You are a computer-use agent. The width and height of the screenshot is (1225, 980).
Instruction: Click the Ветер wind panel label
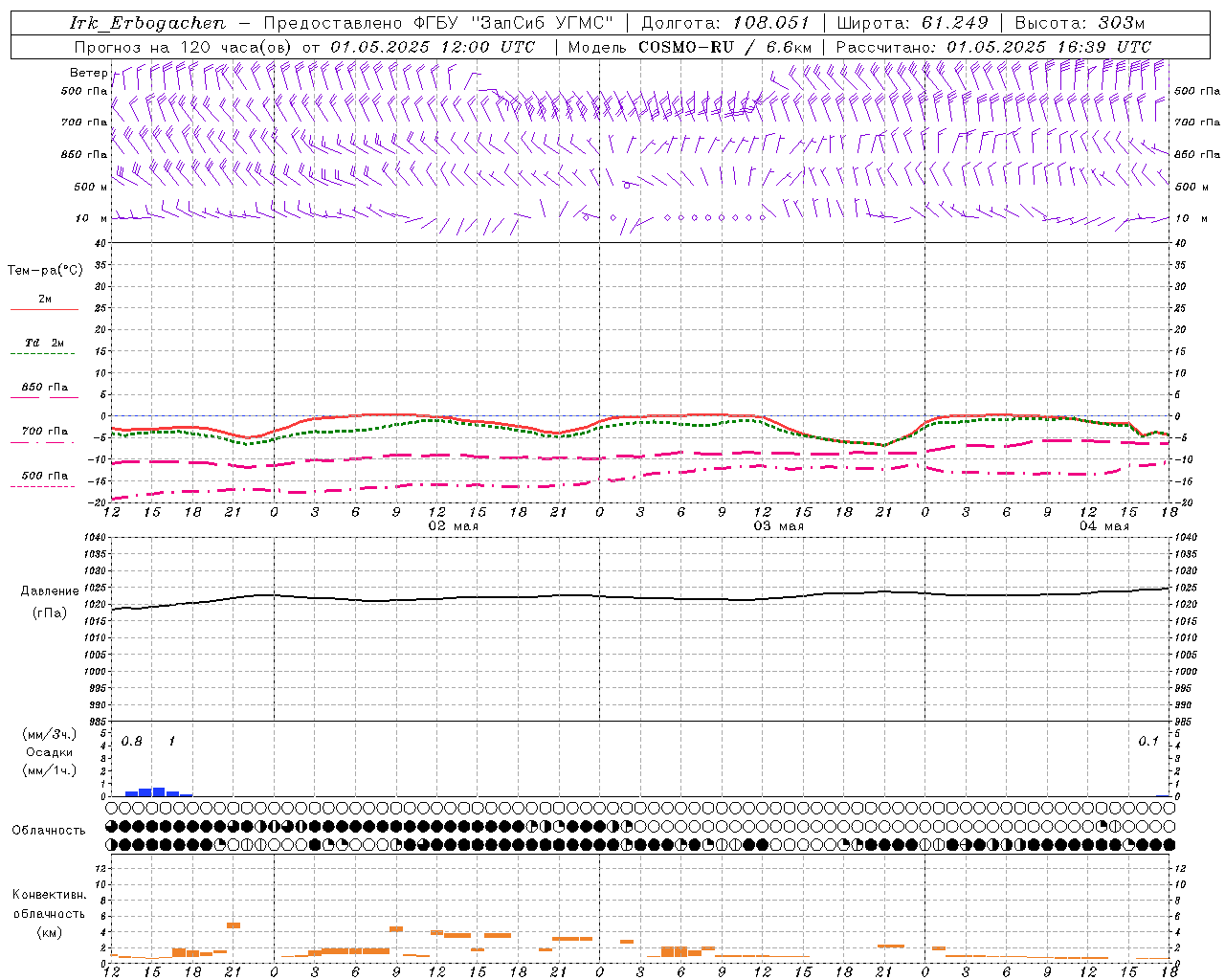(x=88, y=73)
